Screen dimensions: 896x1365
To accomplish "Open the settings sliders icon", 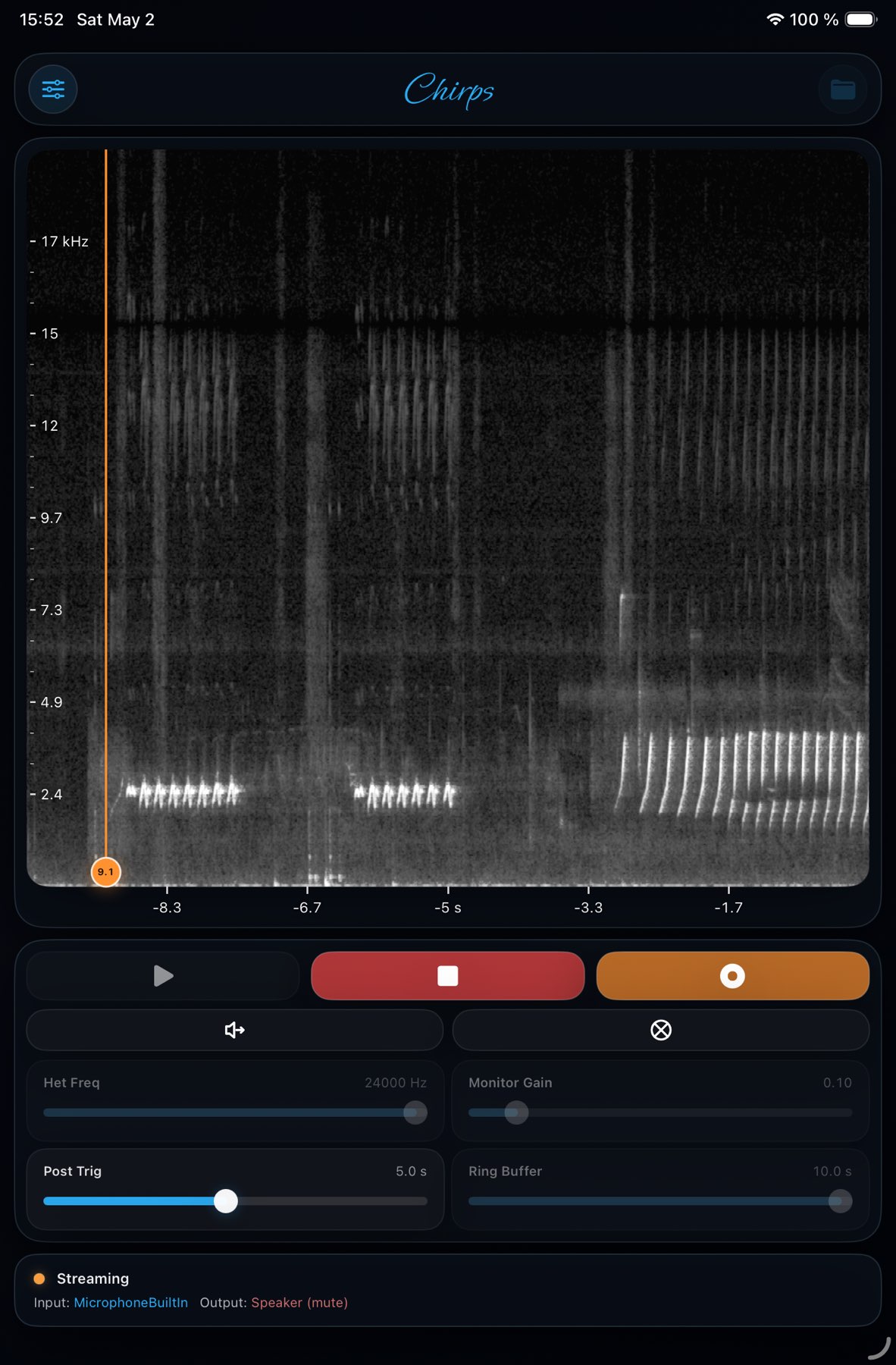I will (x=53, y=89).
